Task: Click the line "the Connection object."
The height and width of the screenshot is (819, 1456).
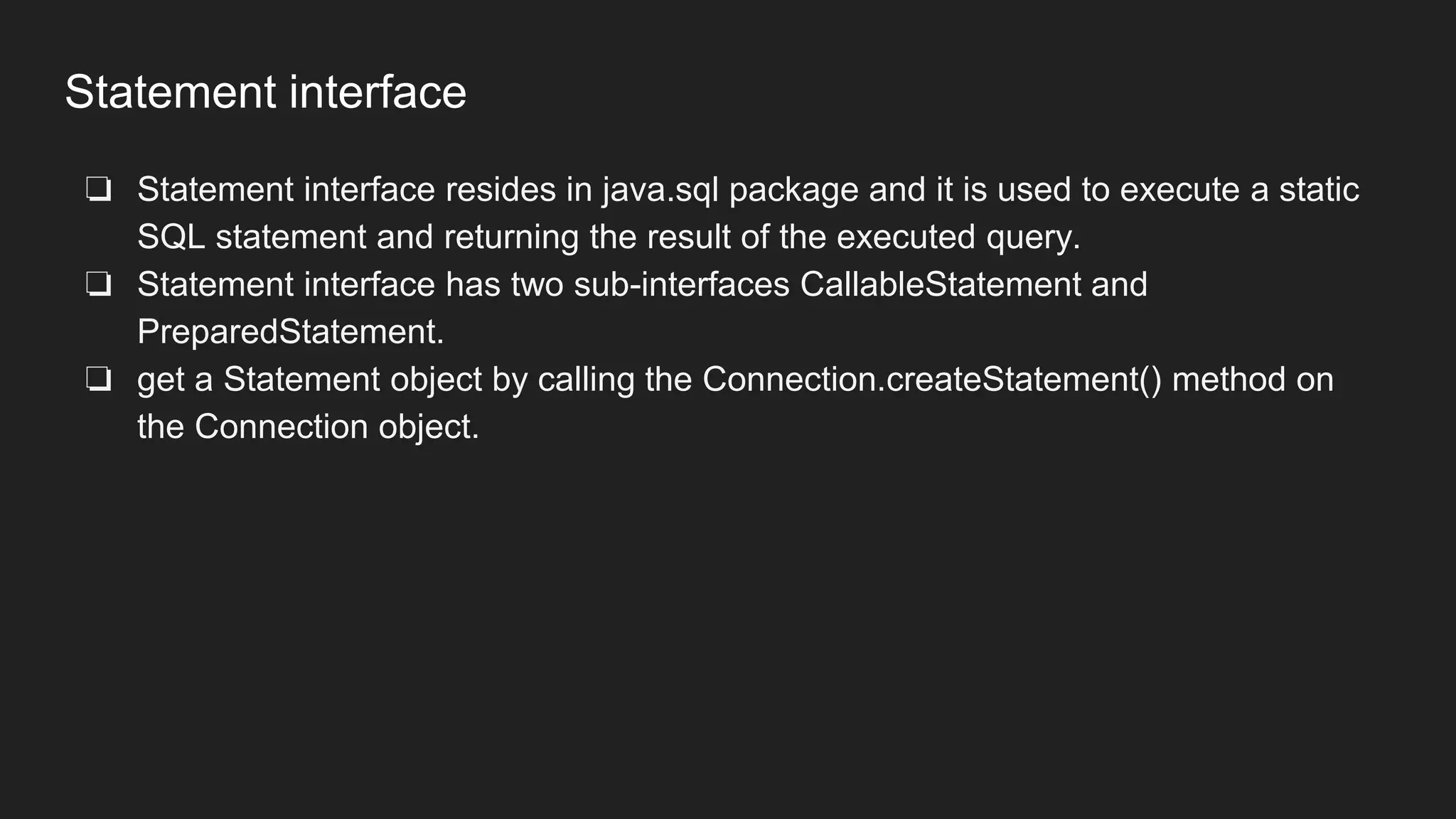Action: point(308,427)
